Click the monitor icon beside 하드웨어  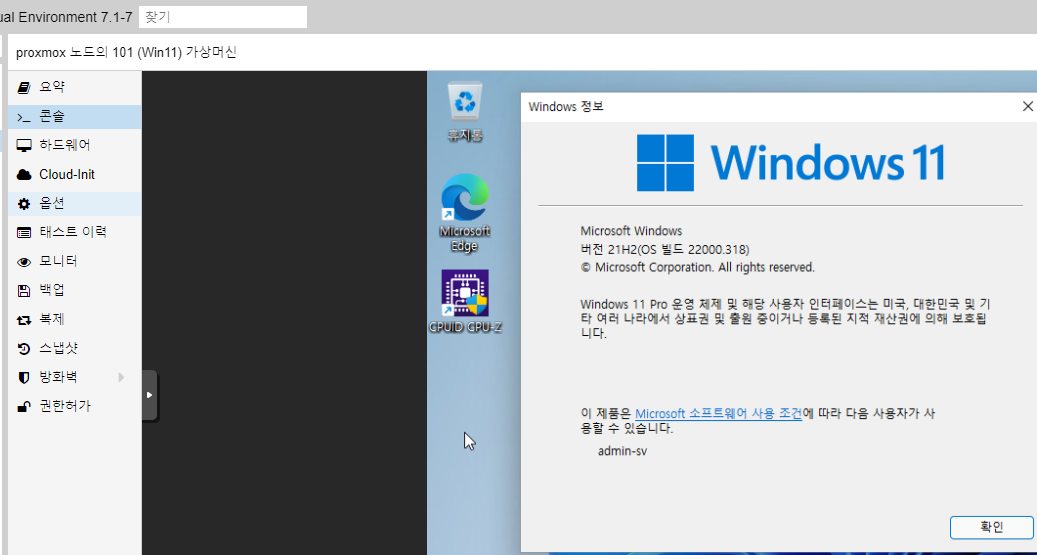pos(24,146)
